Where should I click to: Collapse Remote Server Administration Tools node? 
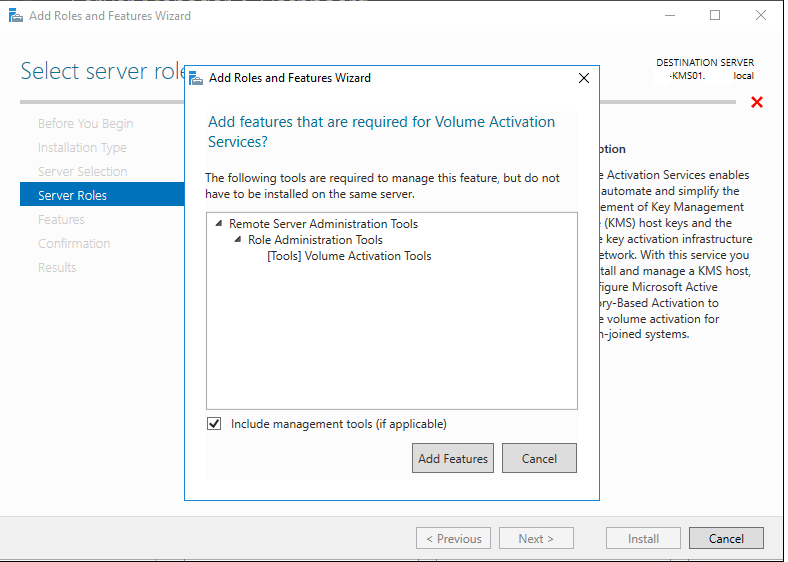coord(219,224)
